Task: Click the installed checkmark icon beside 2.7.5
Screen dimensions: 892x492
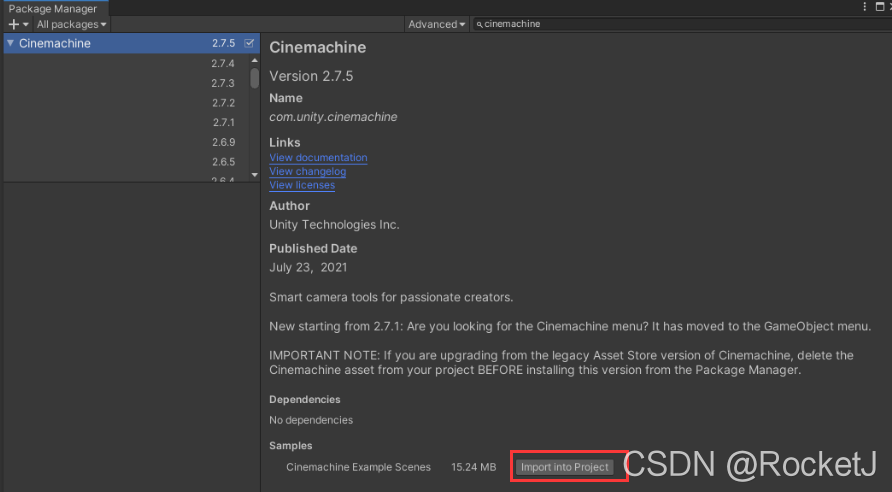Action: pyautogui.click(x=249, y=43)
